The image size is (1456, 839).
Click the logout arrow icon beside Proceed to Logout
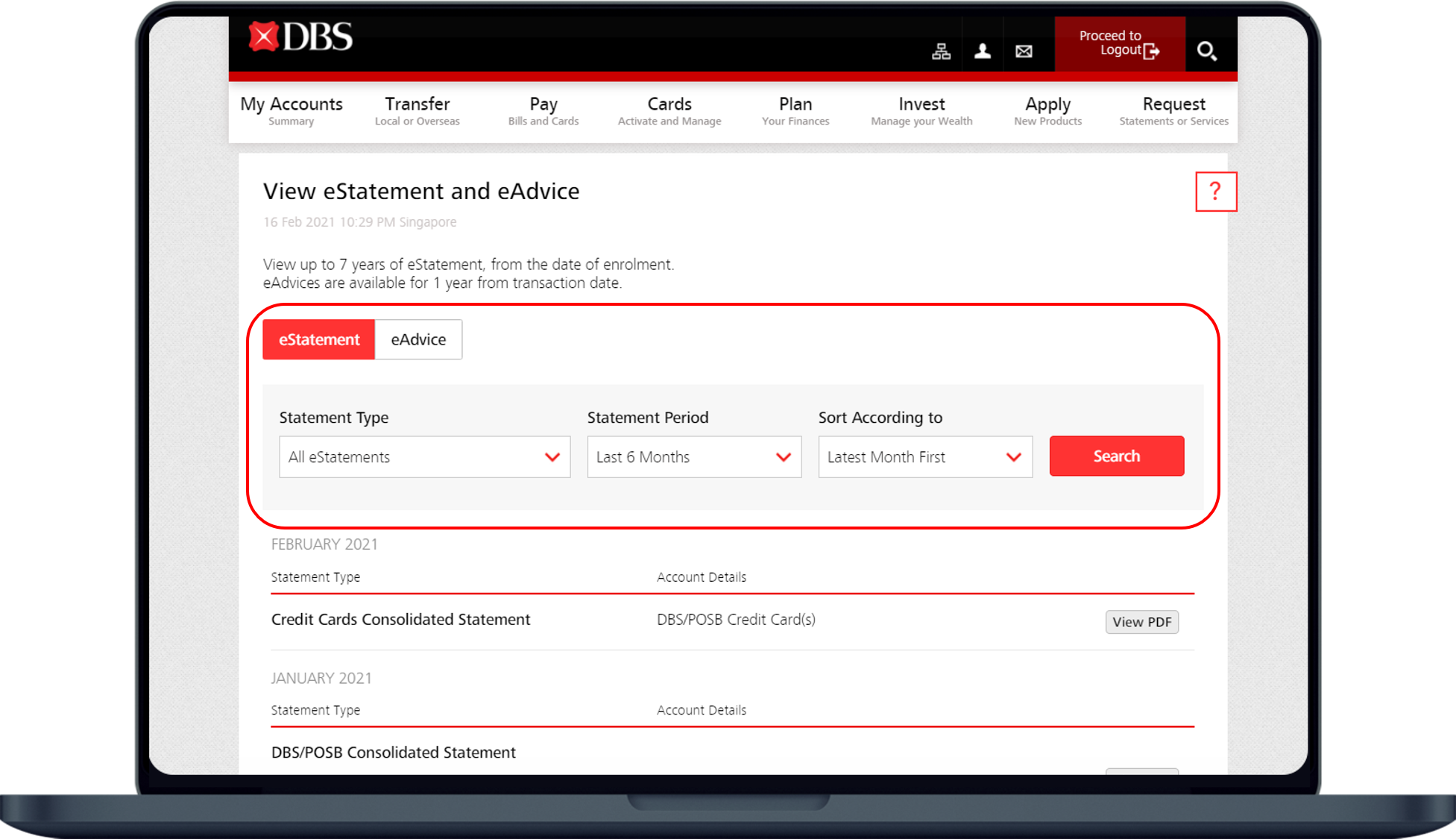[x=1152, y=51]
